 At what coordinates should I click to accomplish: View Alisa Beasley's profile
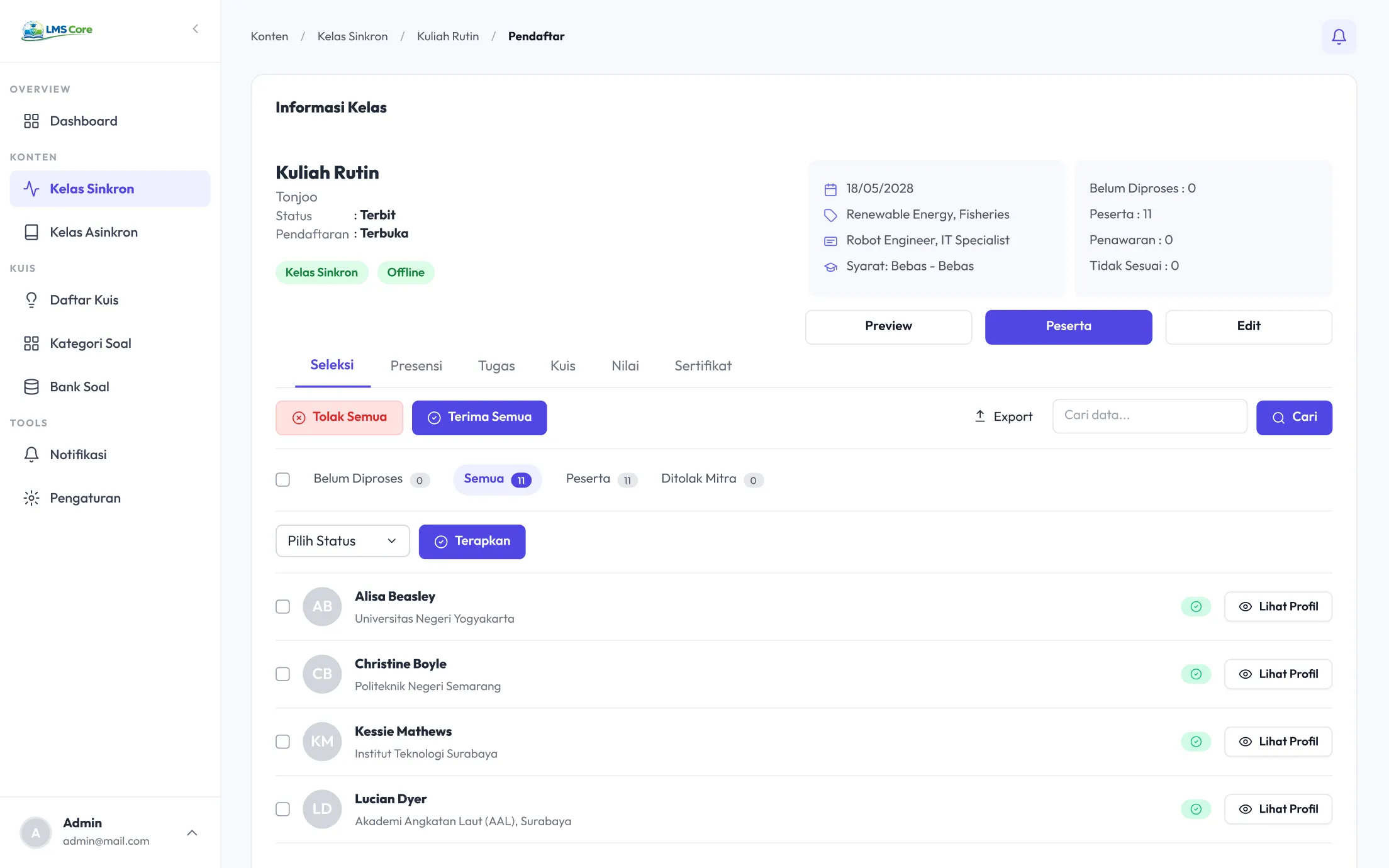tap(1278, 606)
